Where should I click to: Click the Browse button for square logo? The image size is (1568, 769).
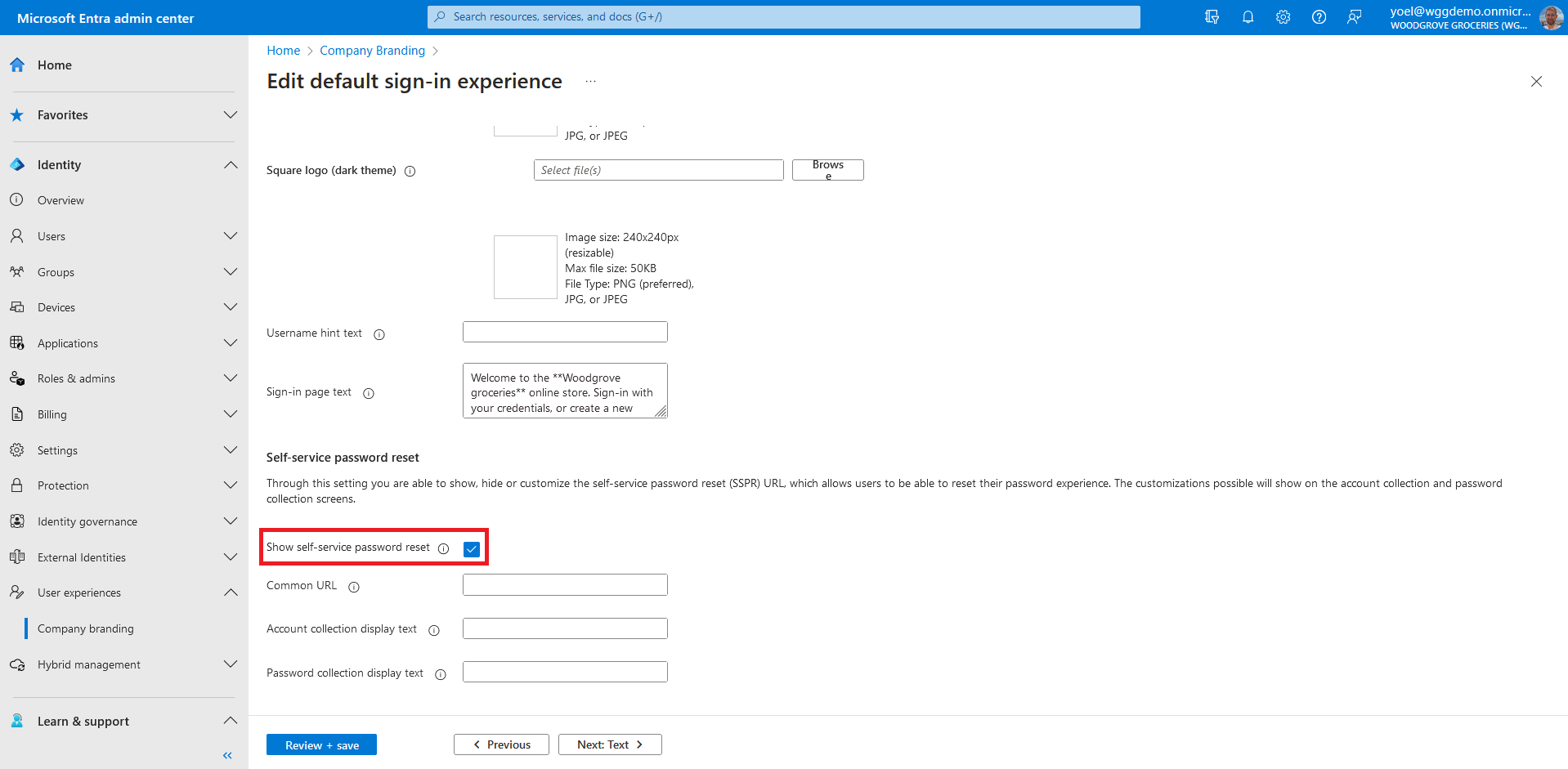(x=827, y=170)
